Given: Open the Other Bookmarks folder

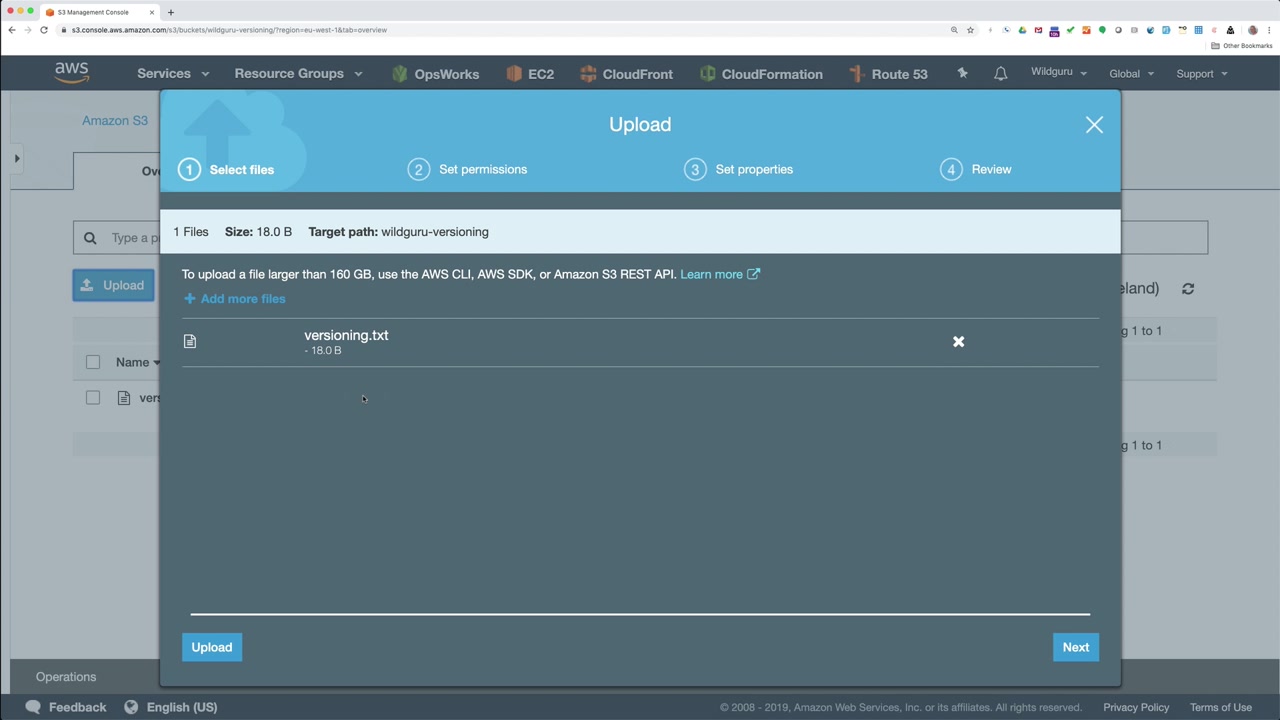Looking at the screenshot, I should tap(1242, 46).
